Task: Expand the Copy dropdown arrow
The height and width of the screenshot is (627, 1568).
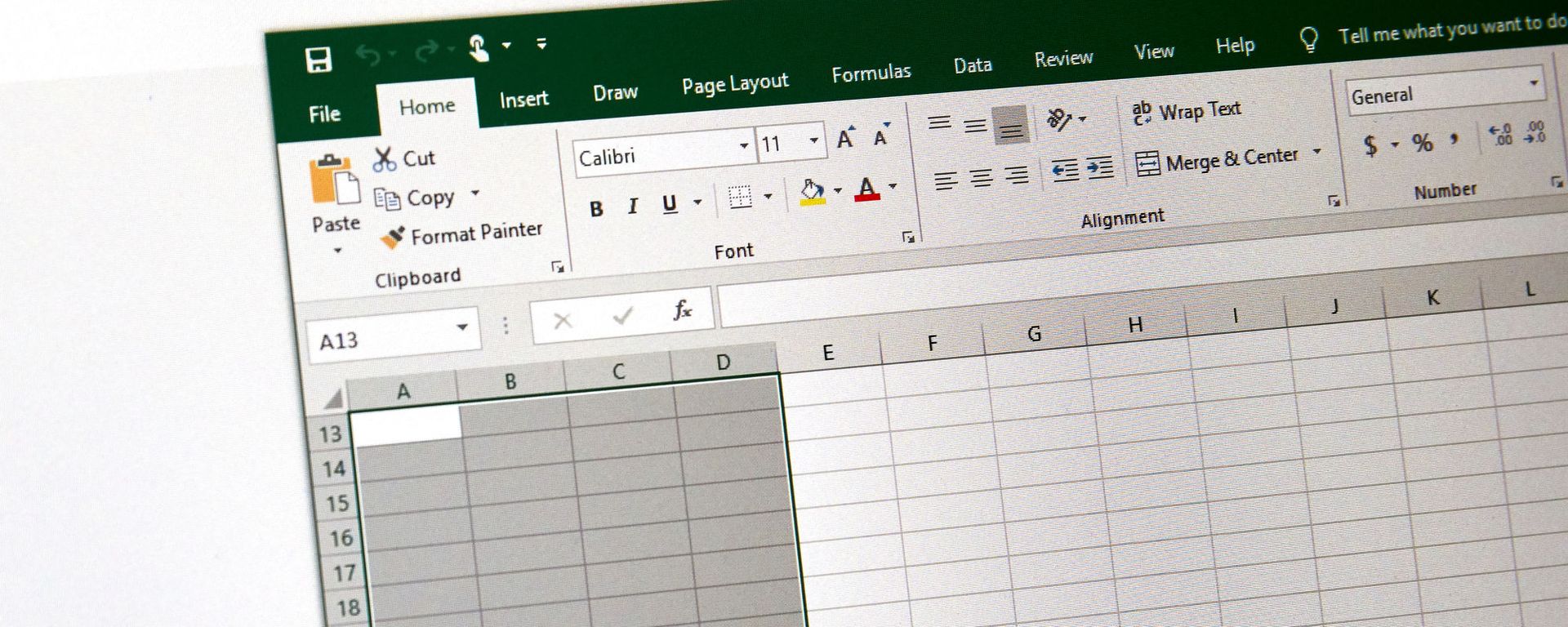Action: [x=474, y=193]
